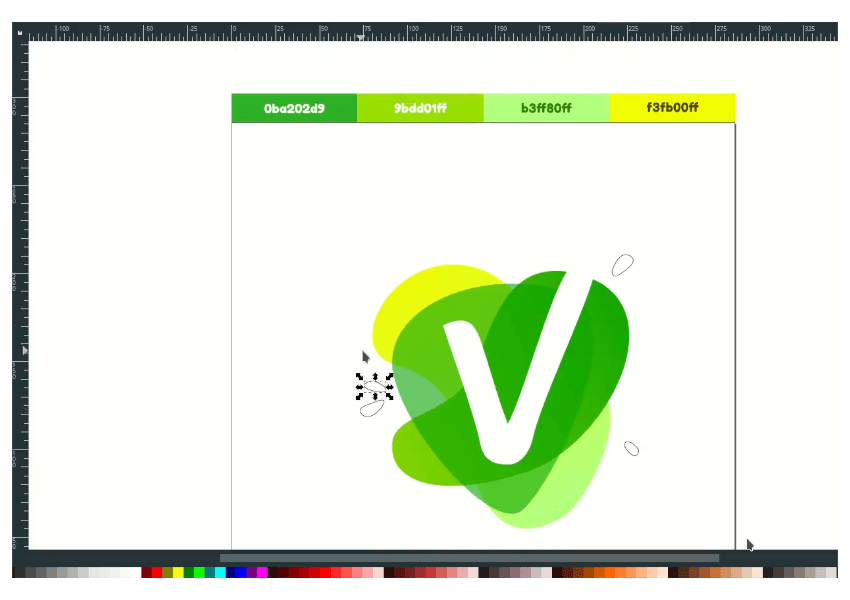Click the triangle position marker on top ruler
850x600 pixels.
(360, 37)
